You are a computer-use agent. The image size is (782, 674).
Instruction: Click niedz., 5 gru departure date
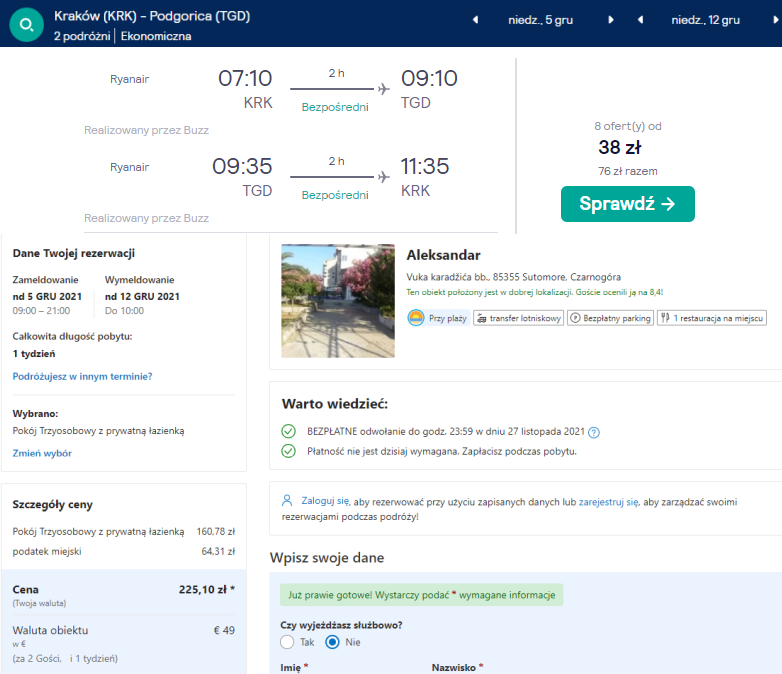[x=541, y=20]
